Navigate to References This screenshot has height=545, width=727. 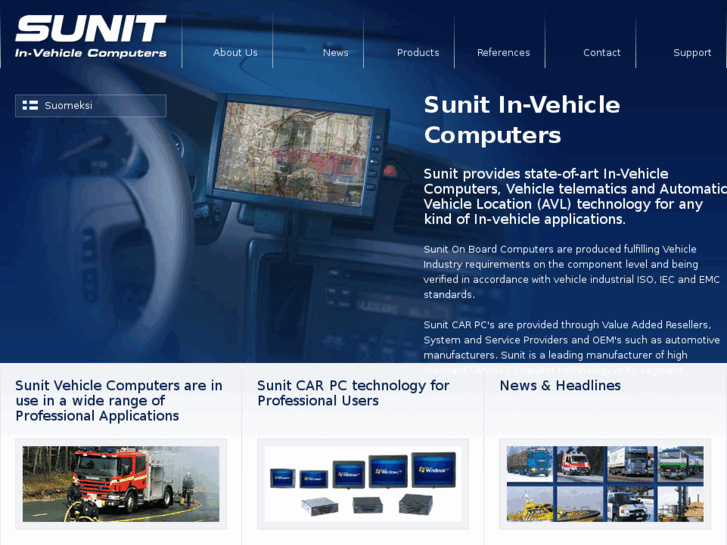(503, 52)
